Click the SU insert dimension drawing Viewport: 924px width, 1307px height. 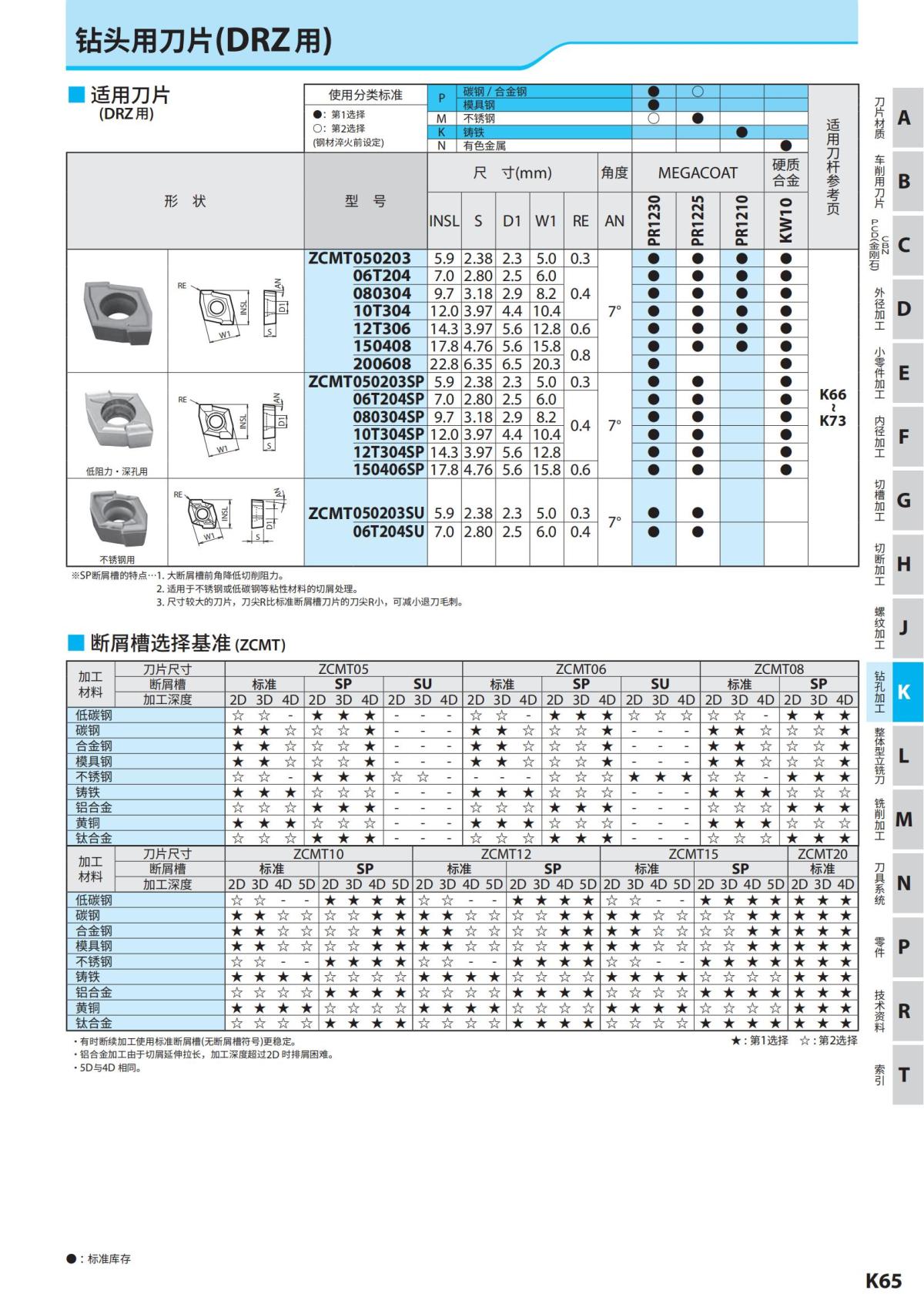[x=229, y=516]
